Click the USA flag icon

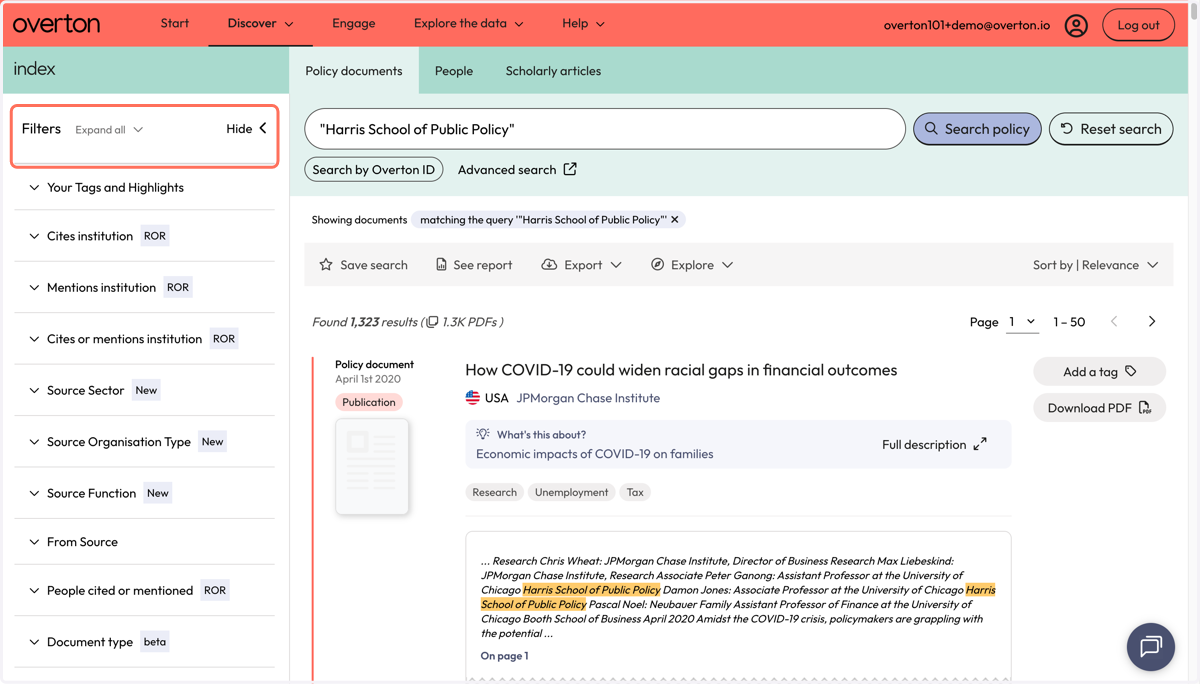click(473, 398)
